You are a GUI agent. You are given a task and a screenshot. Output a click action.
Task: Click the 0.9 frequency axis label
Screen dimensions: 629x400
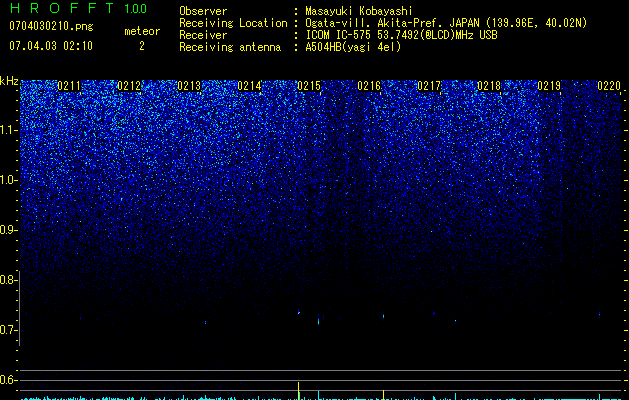pyautogui.click(x=8, y=230)
